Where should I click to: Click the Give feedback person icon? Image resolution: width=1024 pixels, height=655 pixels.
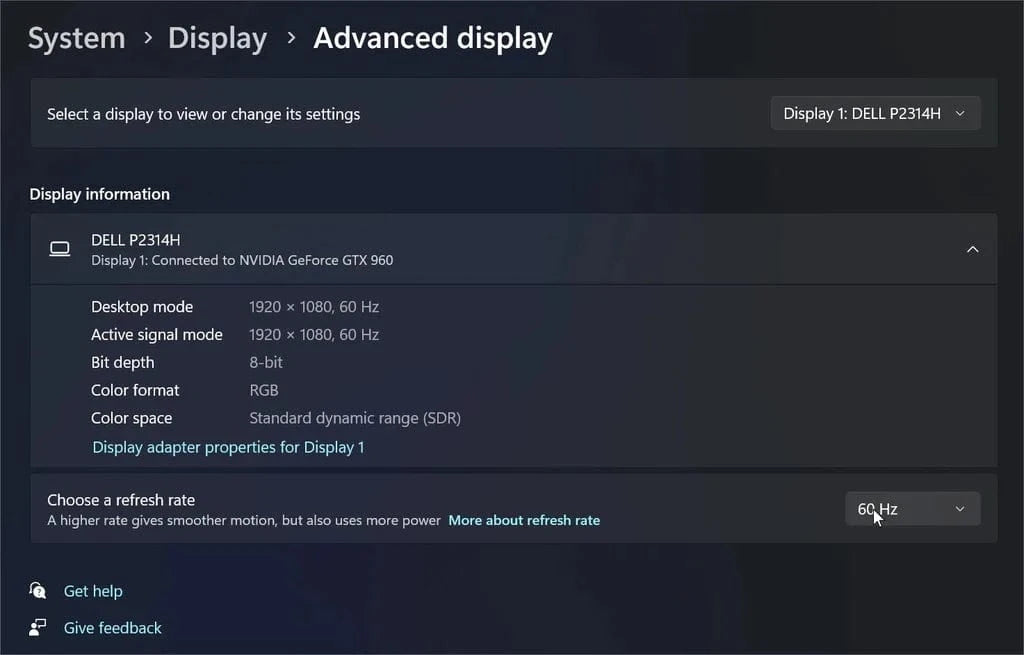click(x=37, y=628)
